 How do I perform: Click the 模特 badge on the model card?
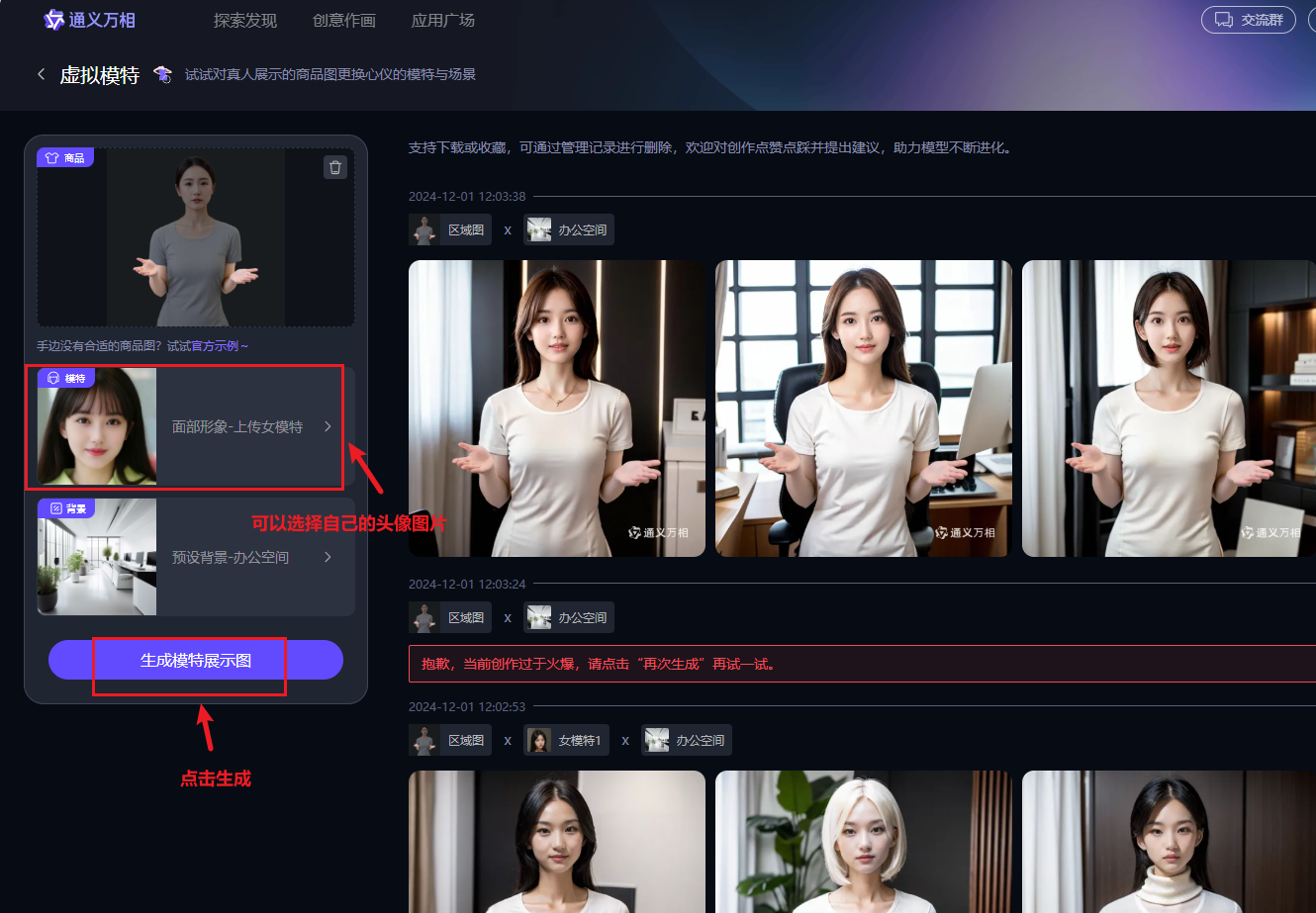pos(66,378)
